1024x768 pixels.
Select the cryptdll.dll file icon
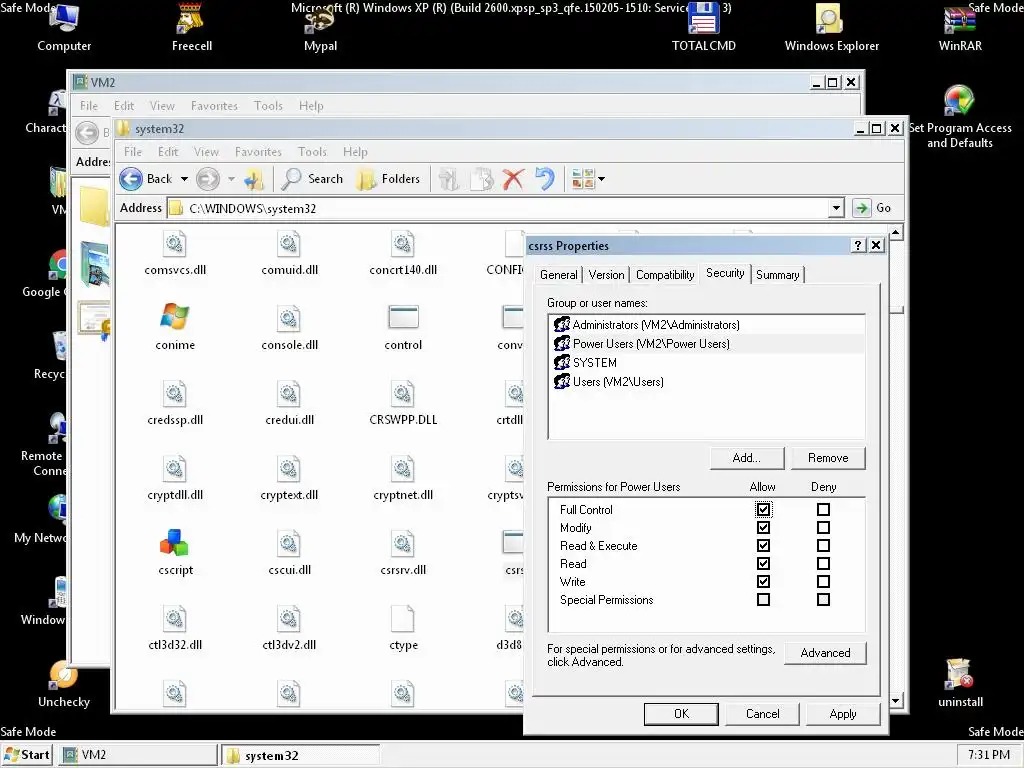(174, 469)
